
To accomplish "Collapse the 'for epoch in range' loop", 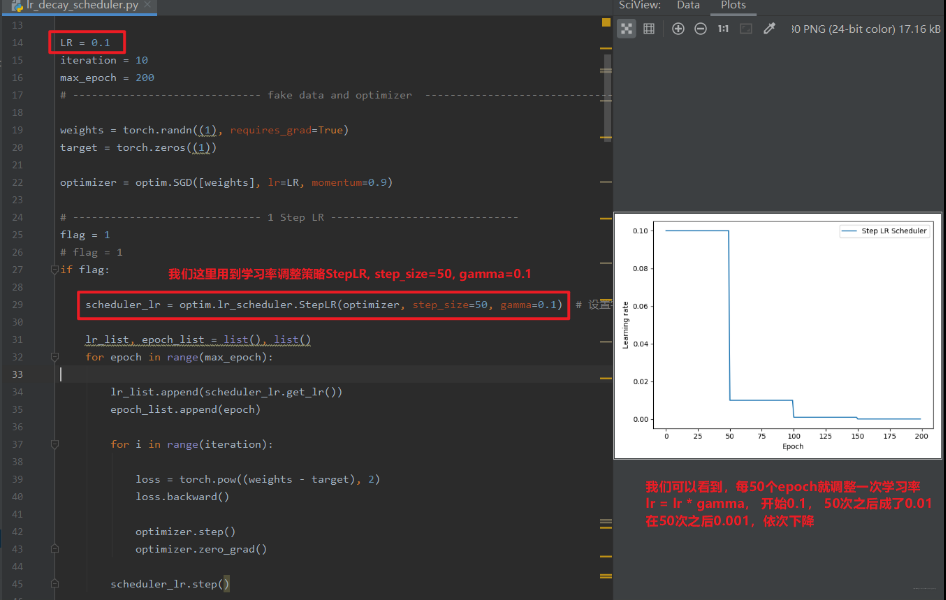I will click(54, 357).
